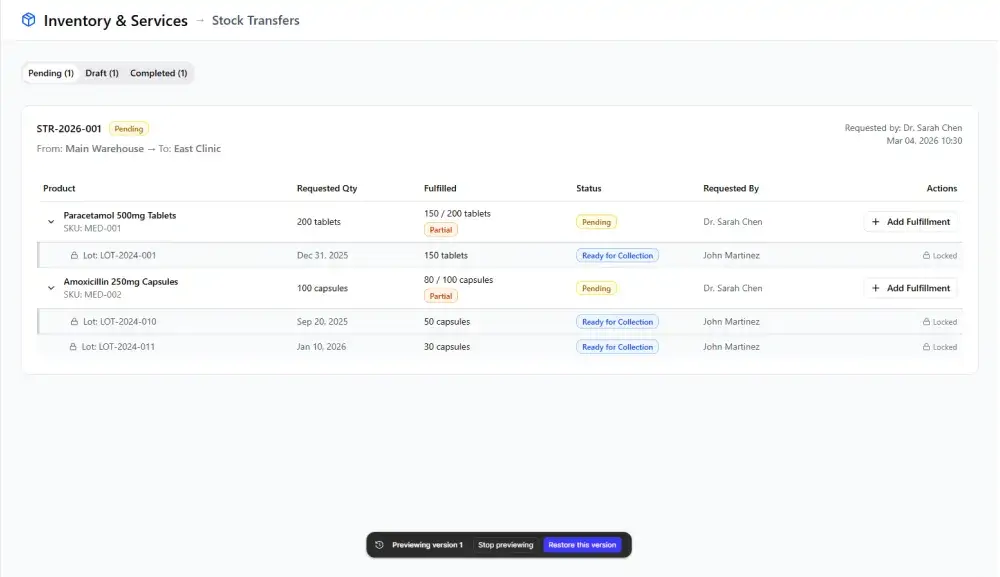Show the Completed (1) tab
1000x577 pixels.
point(159,73)
